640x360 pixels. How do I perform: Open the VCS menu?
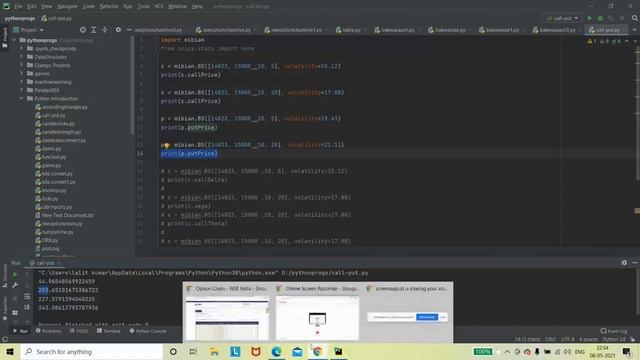159,6
